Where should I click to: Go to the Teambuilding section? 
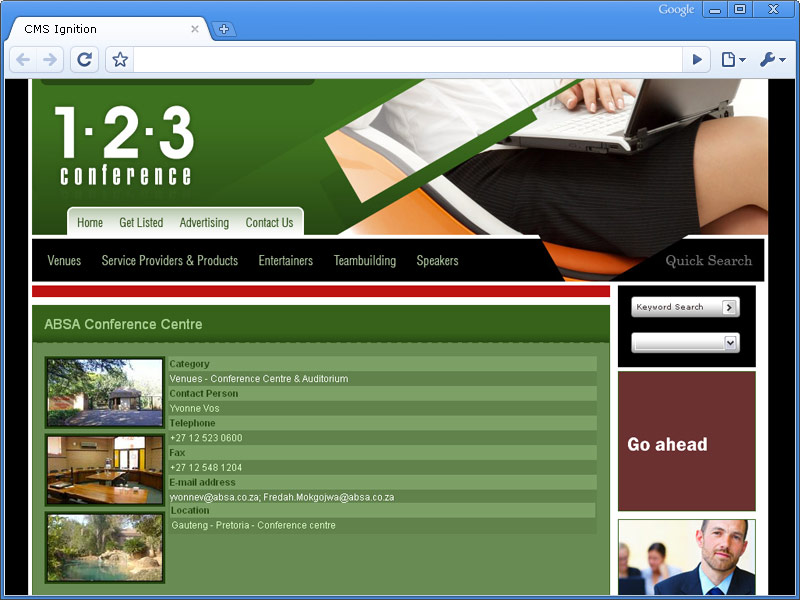click(x=365, y=260)
